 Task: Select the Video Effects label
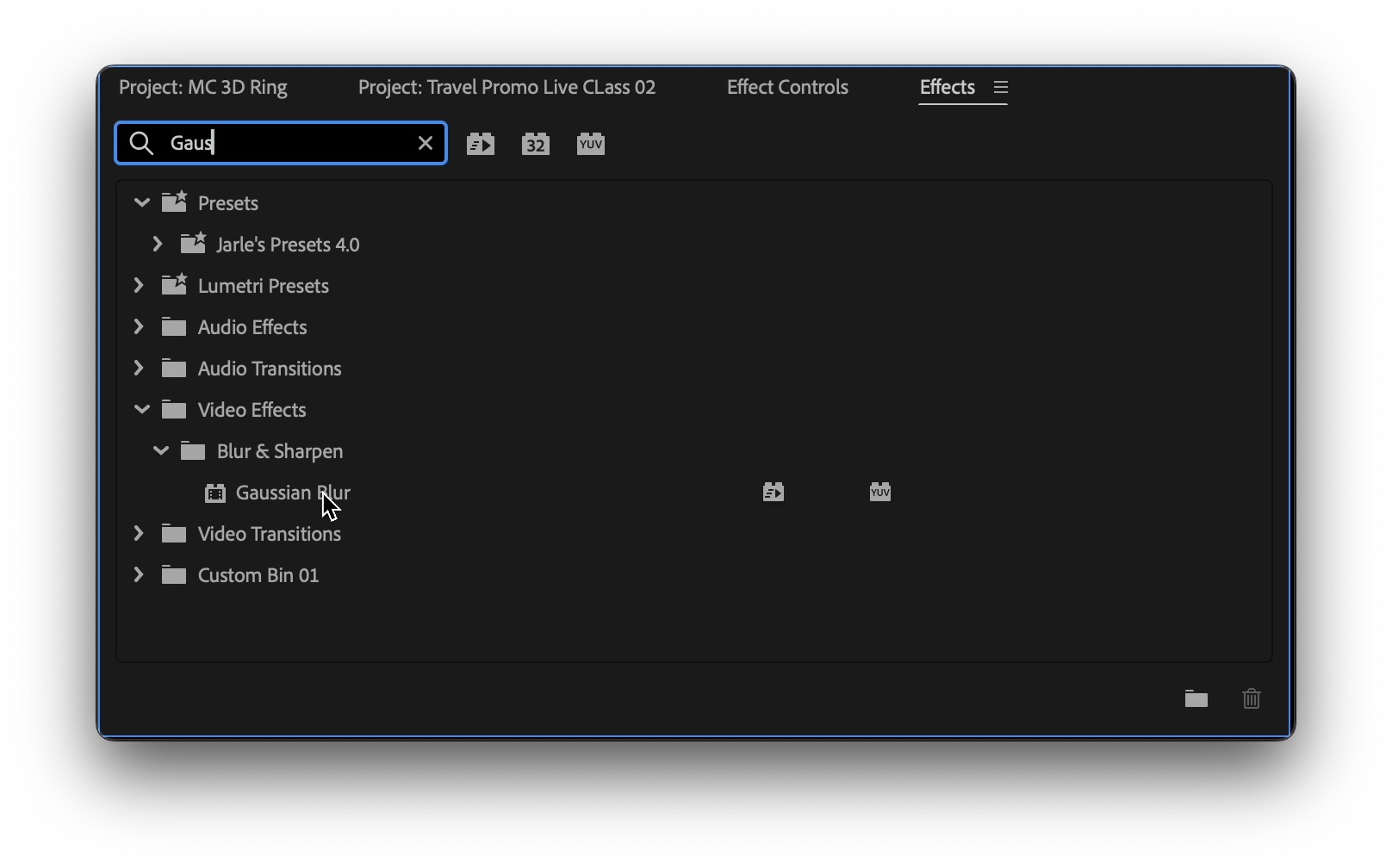tap(252, 410)
